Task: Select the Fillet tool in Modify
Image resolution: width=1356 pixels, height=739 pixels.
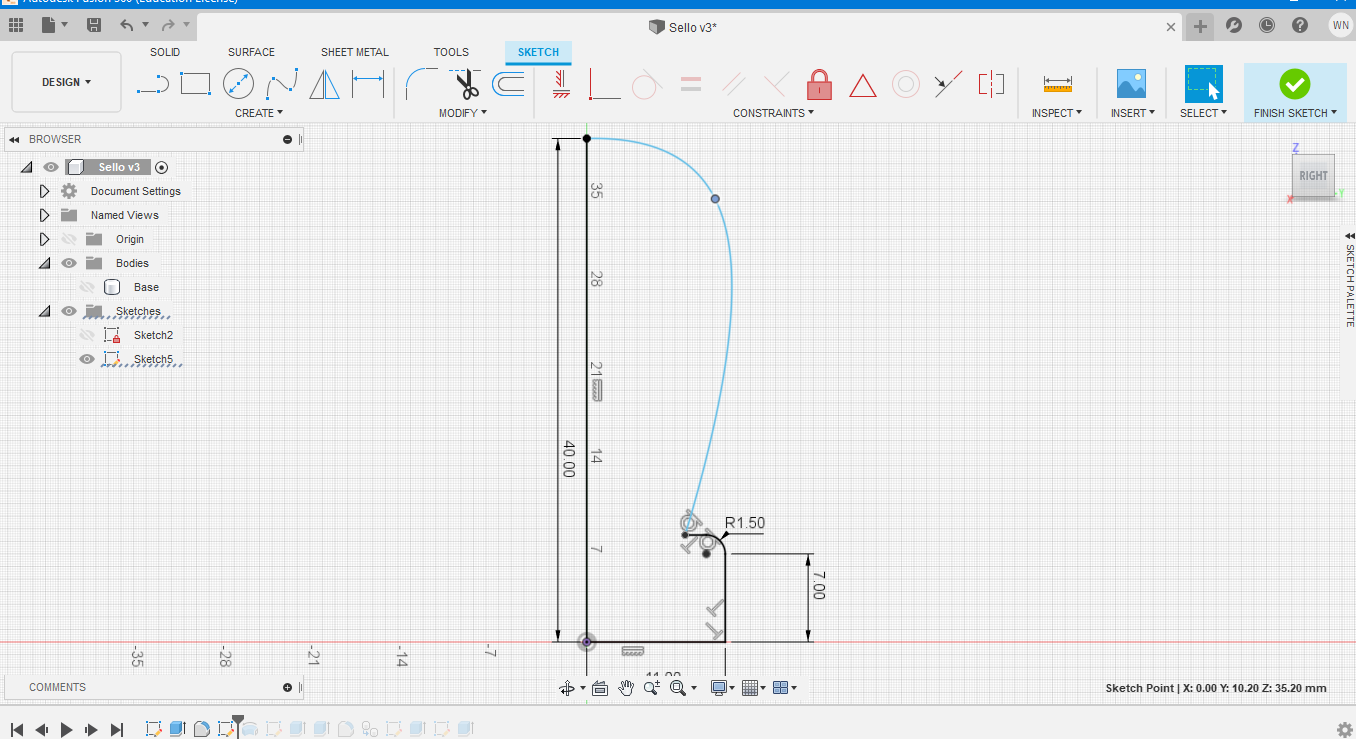Action: coord(422,85)
